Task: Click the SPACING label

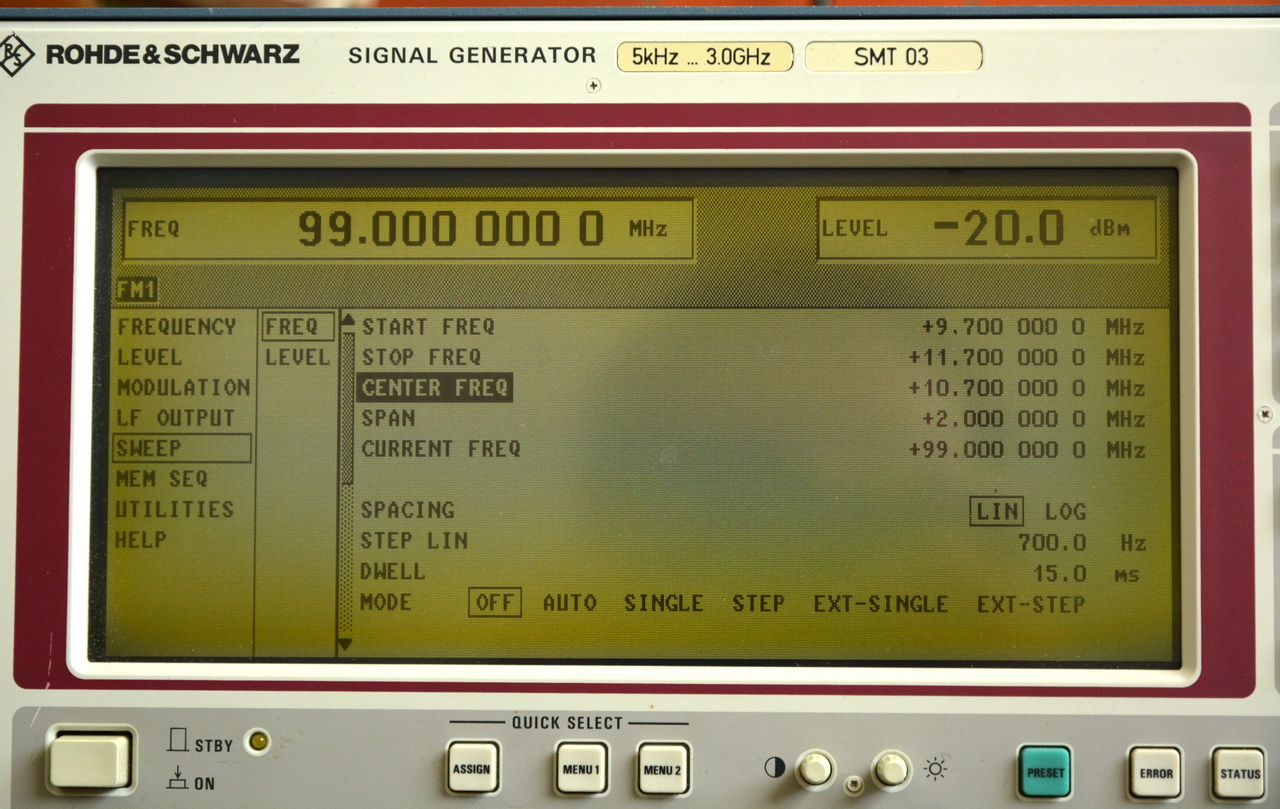Action: pos(408,510)
